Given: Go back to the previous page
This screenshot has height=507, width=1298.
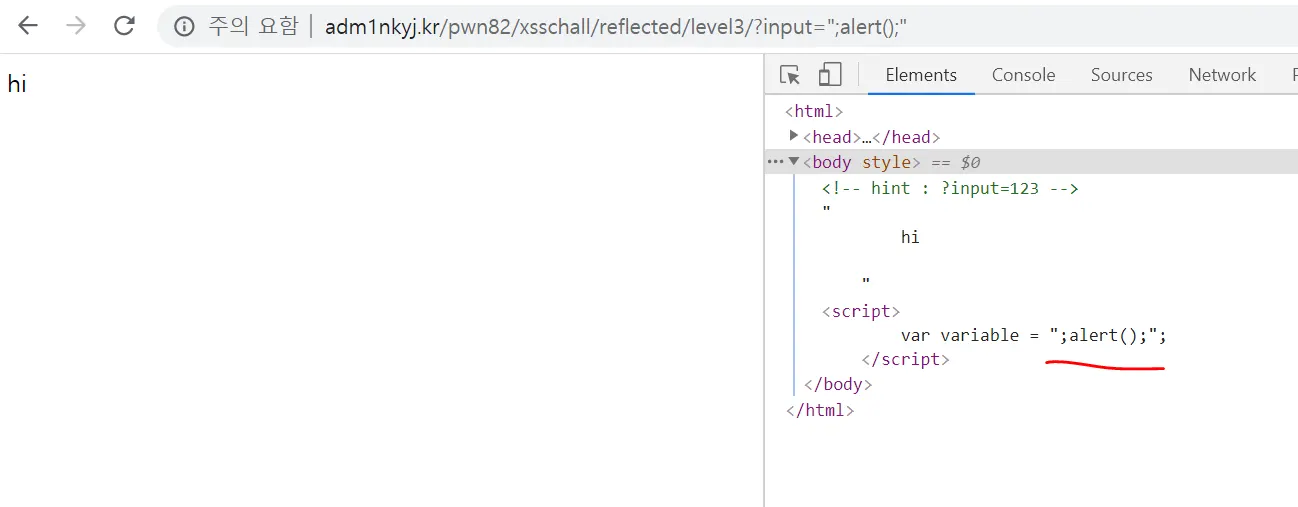Looking at the screenshot, I should [27, 26].
